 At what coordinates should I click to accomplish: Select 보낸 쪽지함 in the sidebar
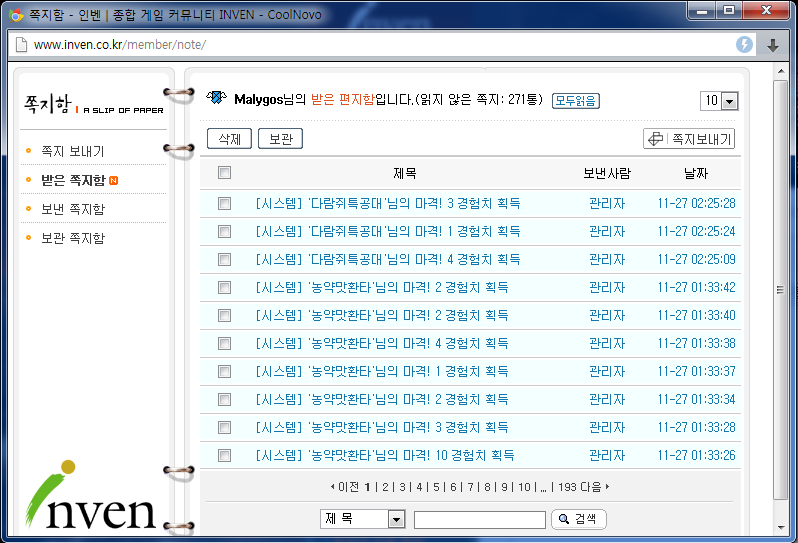click(x=73, y=209)
